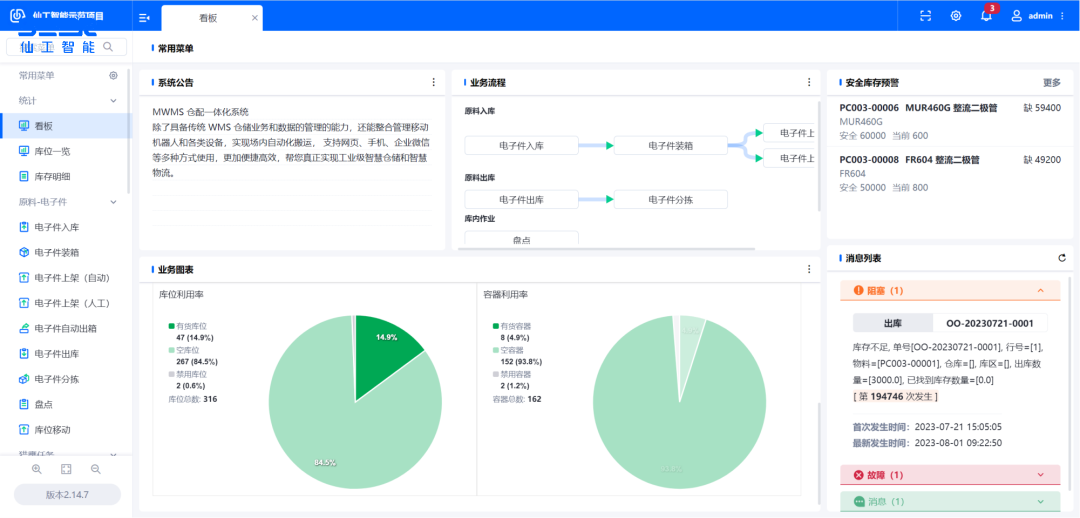The width and height of the screenshot is (1080, 518).
Task: Click the zoom out magnifier in sidebar footer
Action: pyautogui.click(x=96, y=469)
